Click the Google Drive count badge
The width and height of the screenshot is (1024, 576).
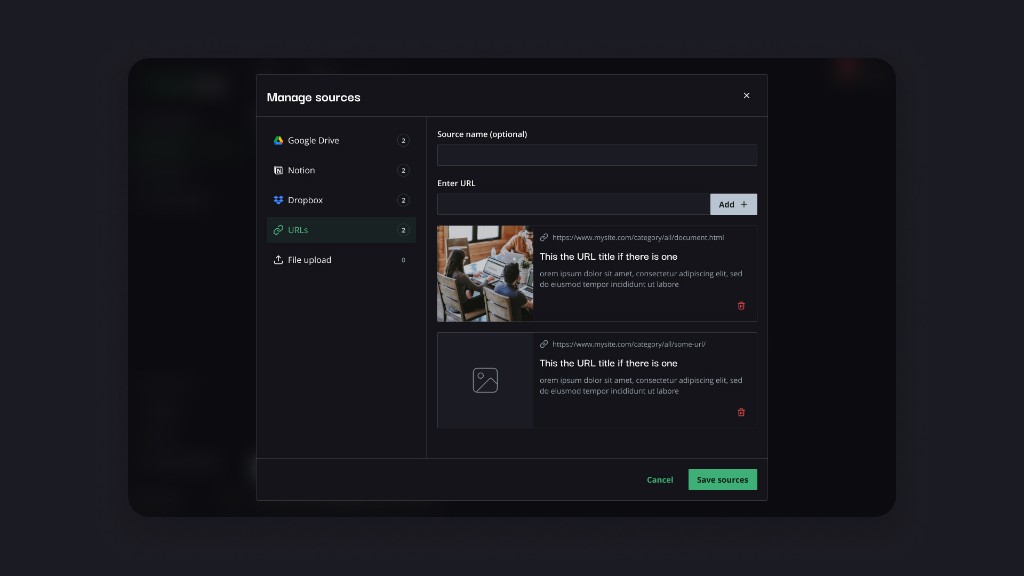[x=403, y=140]
